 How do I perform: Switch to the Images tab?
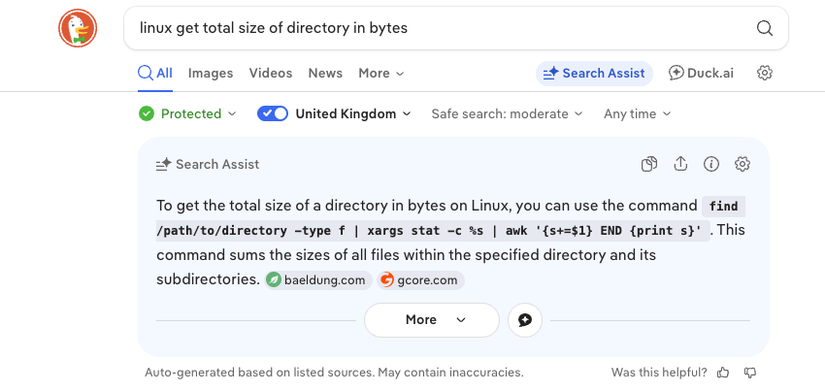click(x=210, y=73)
